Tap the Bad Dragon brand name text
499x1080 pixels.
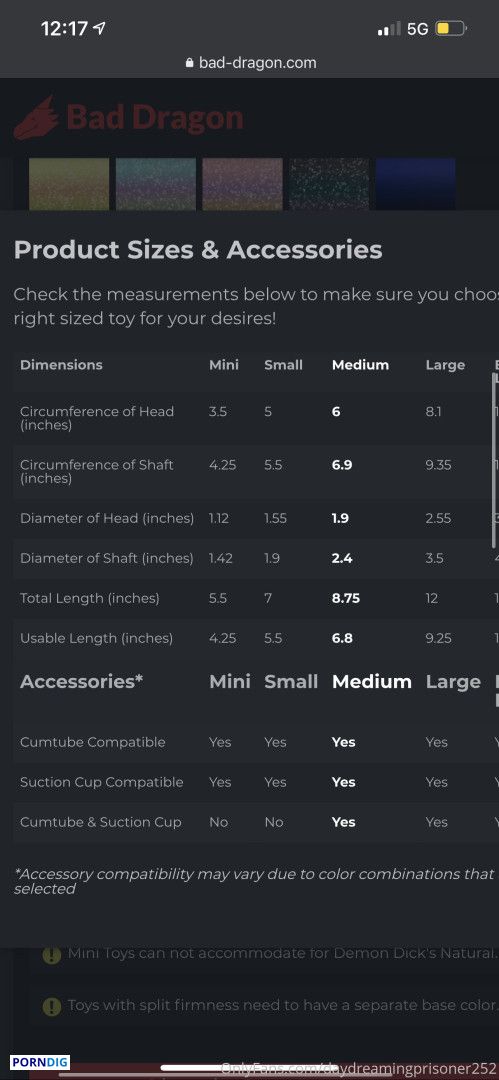click(x=155, y=118)
